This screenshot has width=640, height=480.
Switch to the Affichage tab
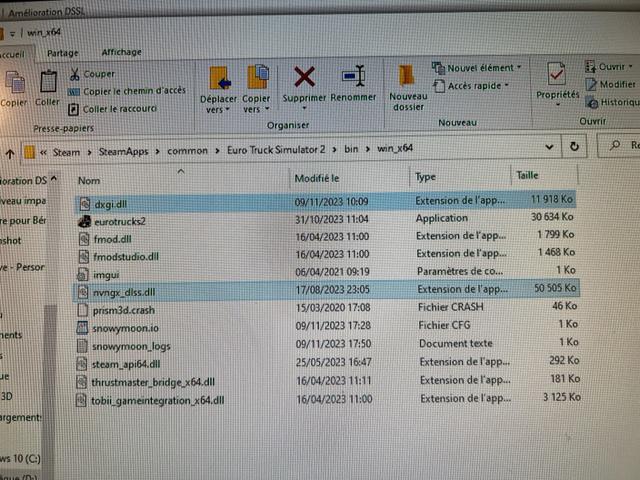coord(121,52)
